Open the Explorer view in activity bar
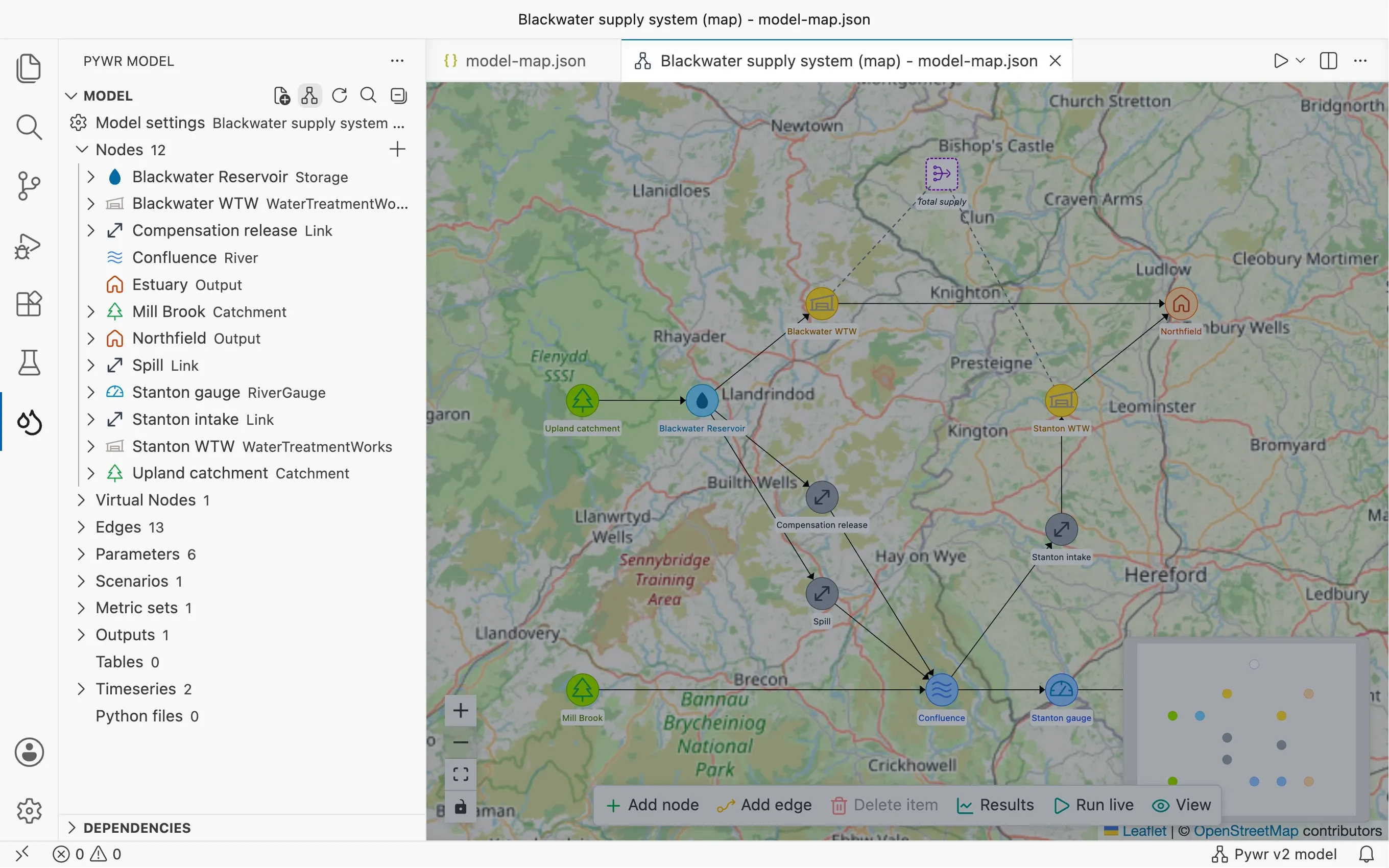This screenshot has width=1389, height=868. click(29, 68)
